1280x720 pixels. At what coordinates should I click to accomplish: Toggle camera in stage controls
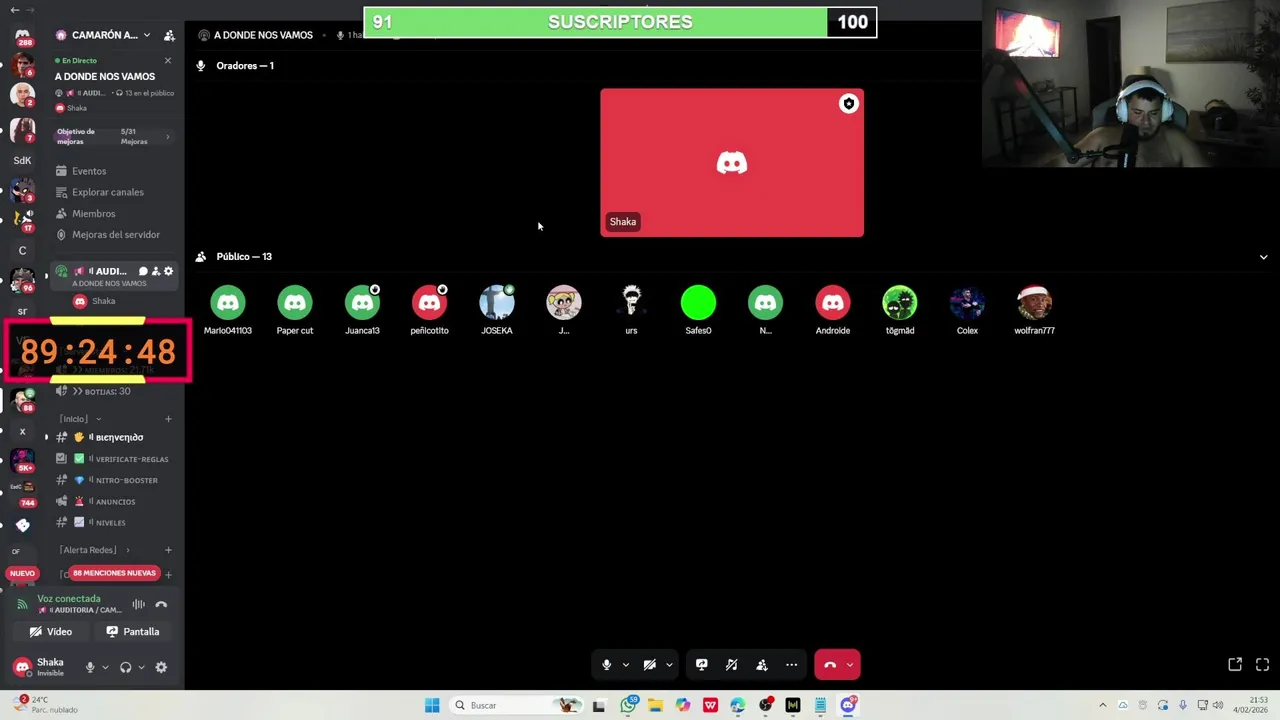click(x=649, y=665)
